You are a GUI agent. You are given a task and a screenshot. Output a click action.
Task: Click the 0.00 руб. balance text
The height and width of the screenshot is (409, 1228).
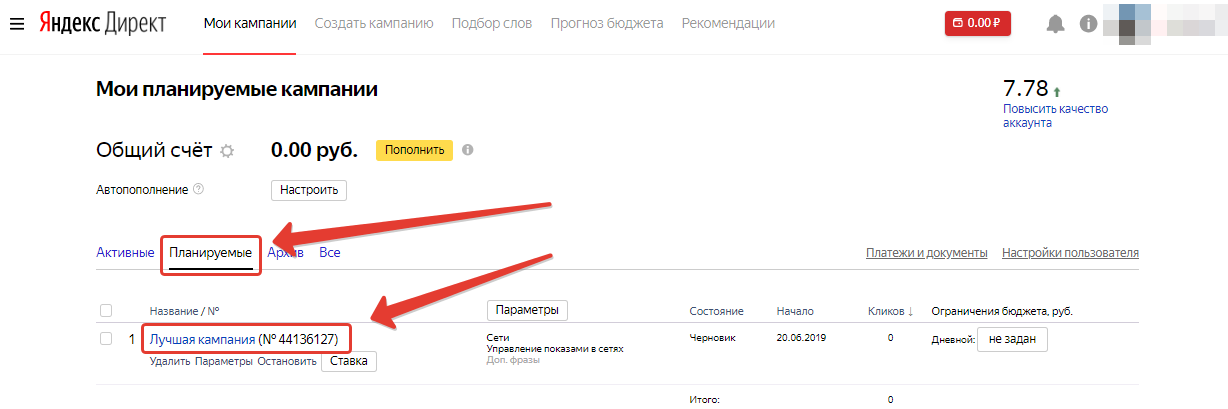[x=314, y=150]
